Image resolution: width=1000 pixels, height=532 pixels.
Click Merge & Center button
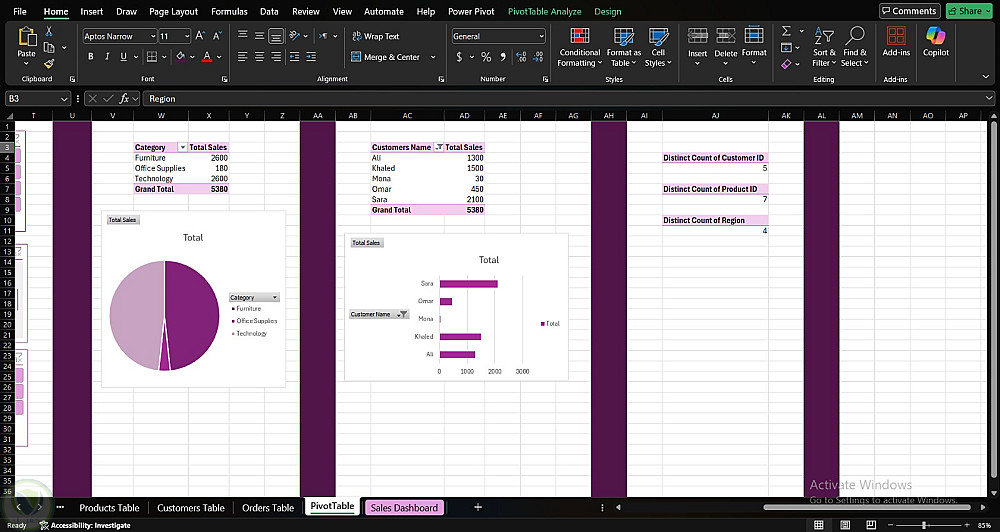coord(386,57)
